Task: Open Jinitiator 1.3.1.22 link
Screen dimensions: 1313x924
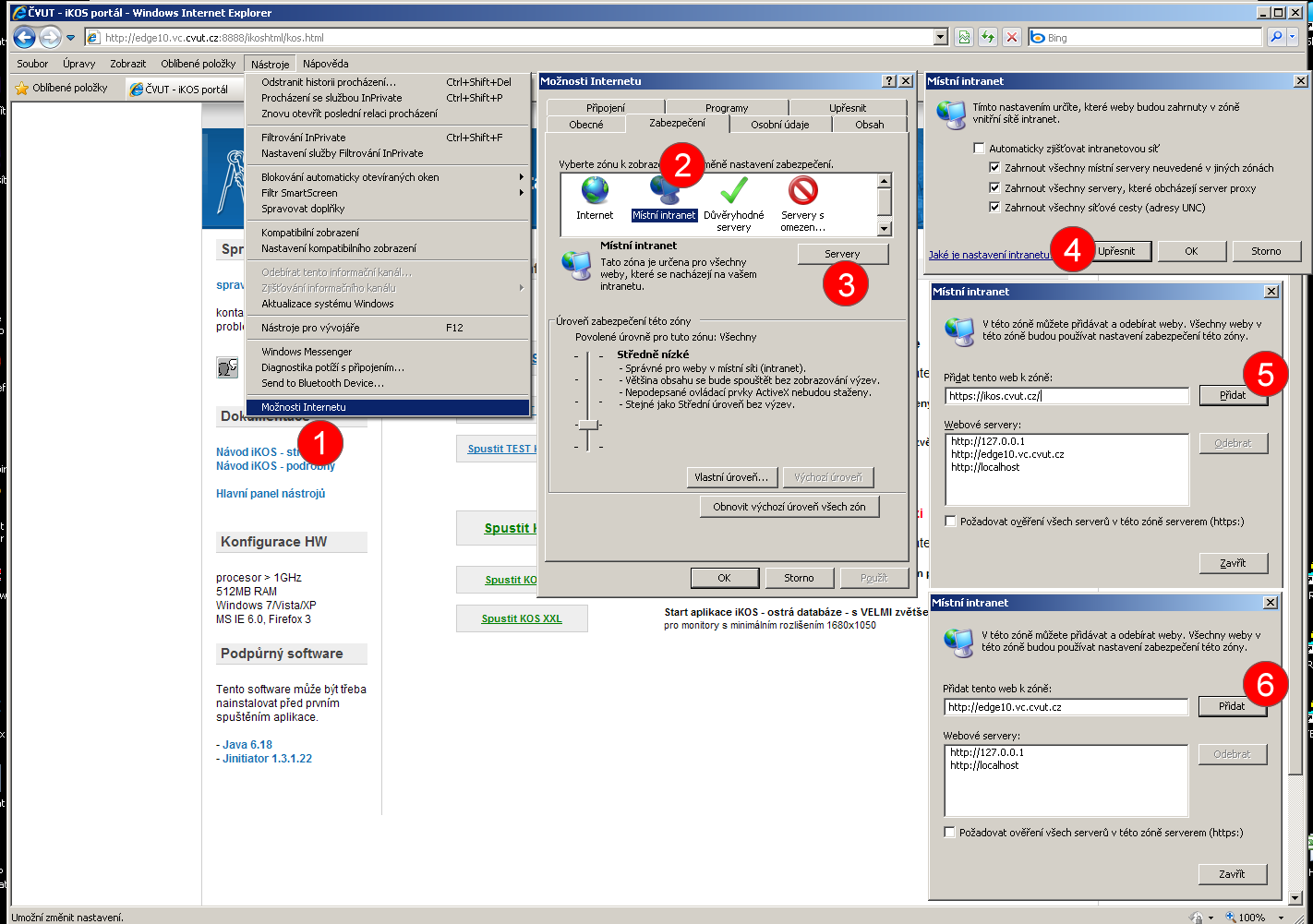Action: tap(267, 759)
